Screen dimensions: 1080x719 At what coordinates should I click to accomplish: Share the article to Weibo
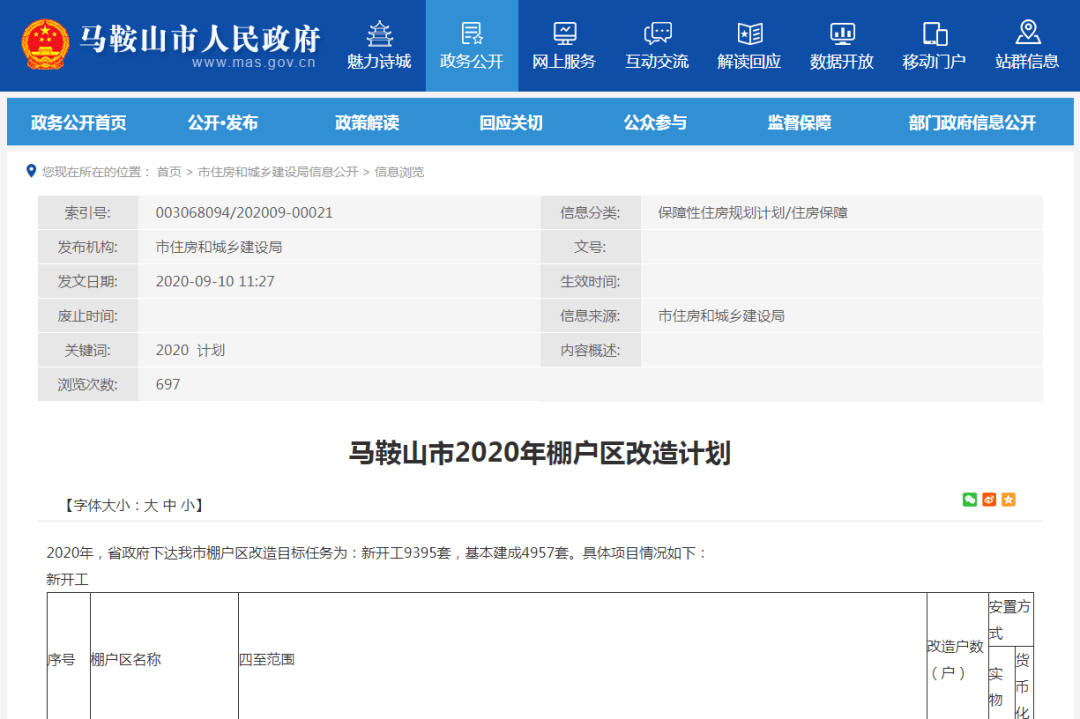pyautogui.click(x=989, y=500)
